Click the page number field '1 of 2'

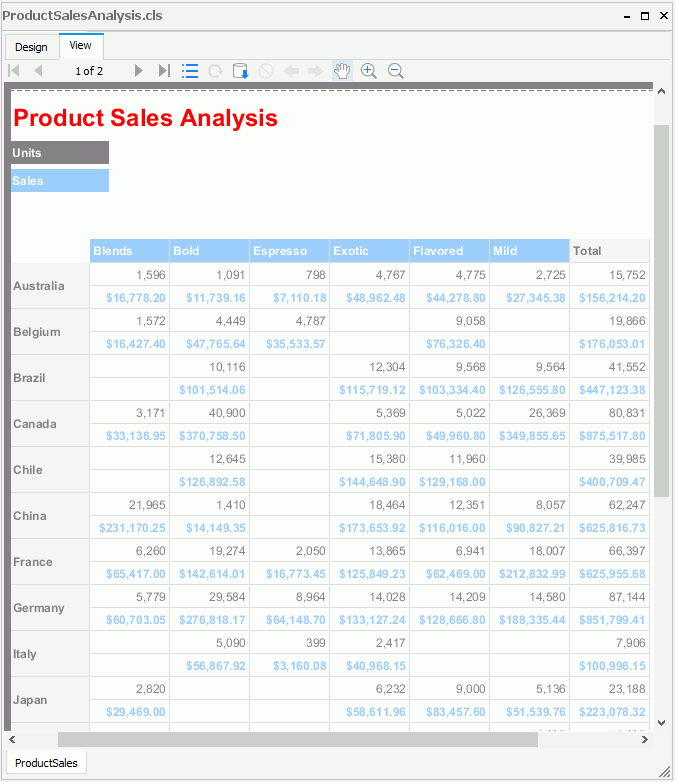tap(89, 71)
